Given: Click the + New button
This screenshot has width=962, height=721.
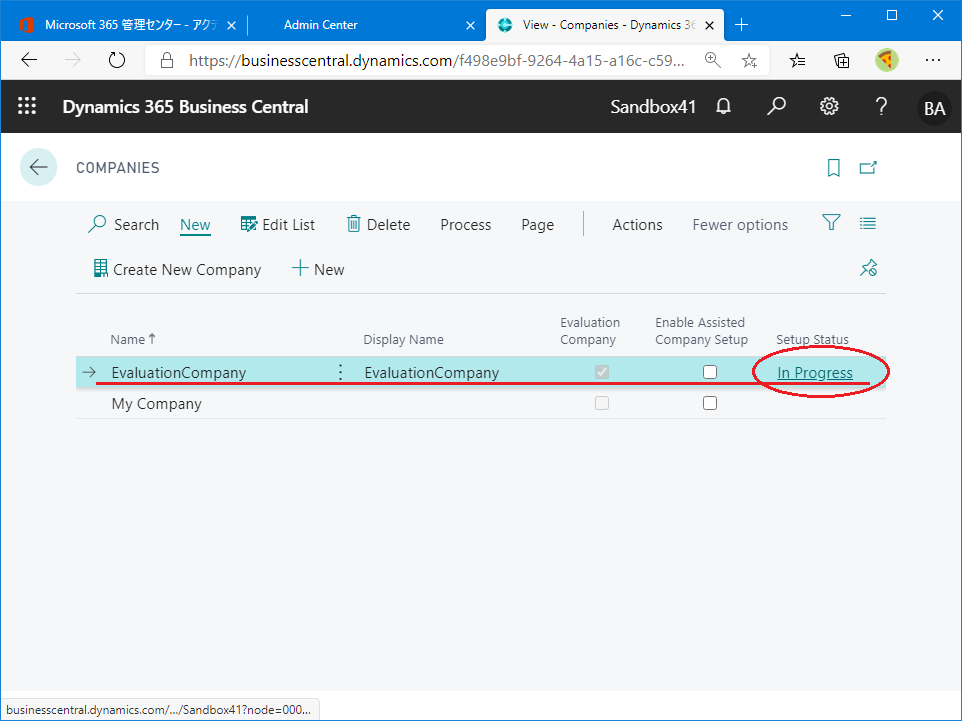Looking at the screenshot, I should point(318,269).
